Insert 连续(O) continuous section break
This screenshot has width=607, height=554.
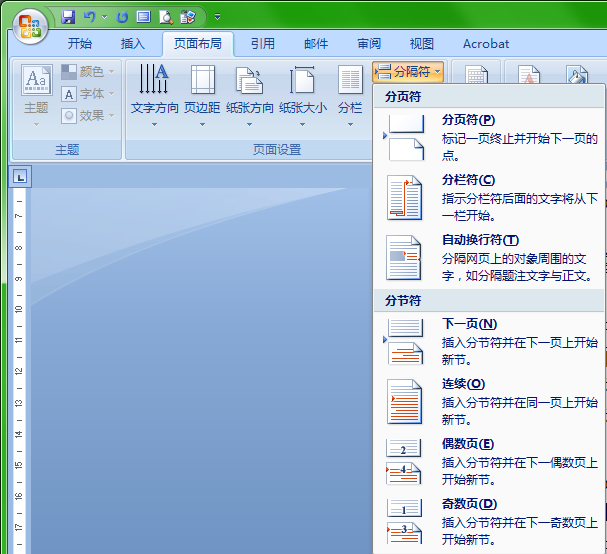pos(489,402)
